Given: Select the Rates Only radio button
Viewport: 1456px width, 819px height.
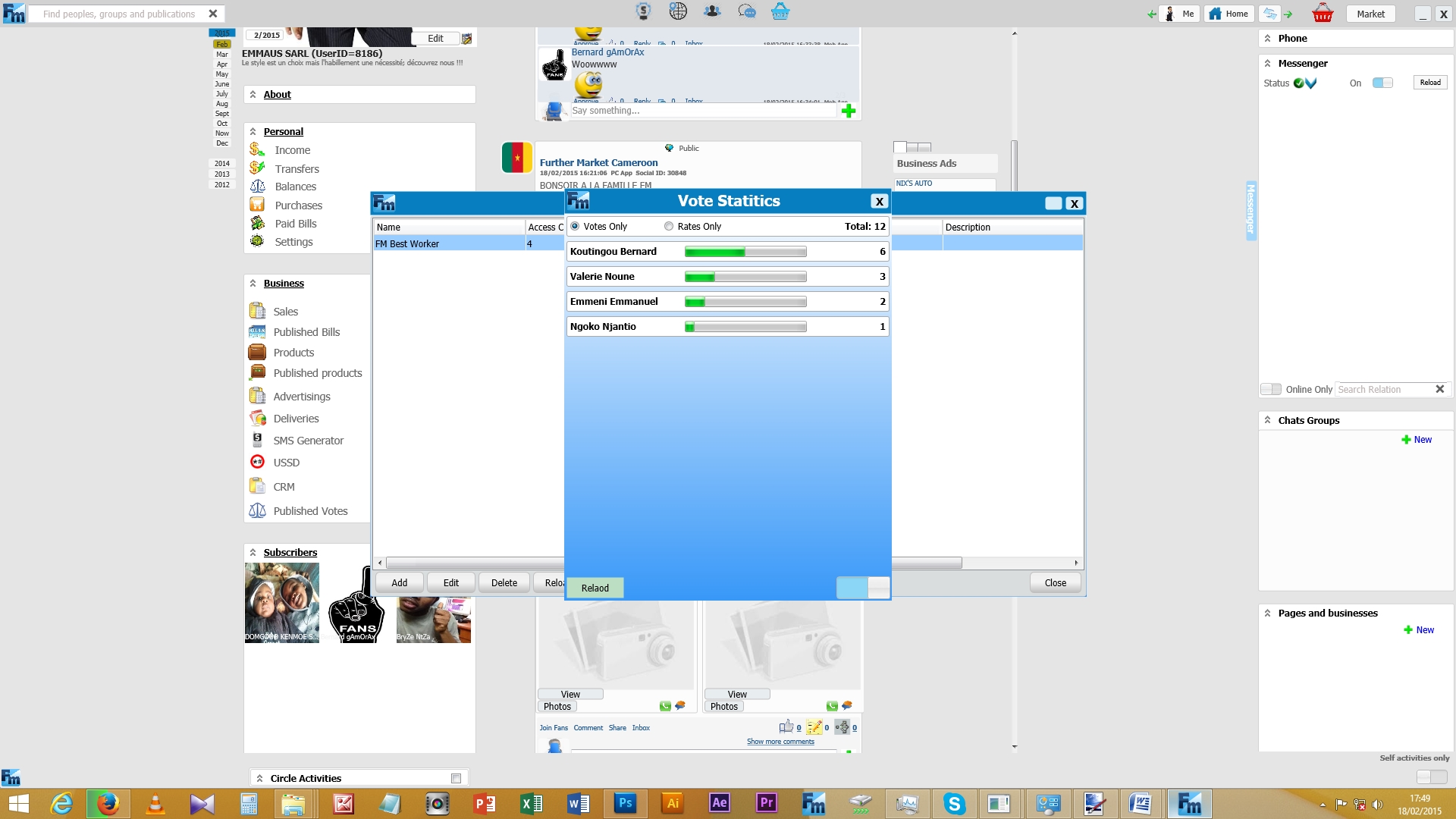Looking at the screenshot, I should click(x=669, y=226).
